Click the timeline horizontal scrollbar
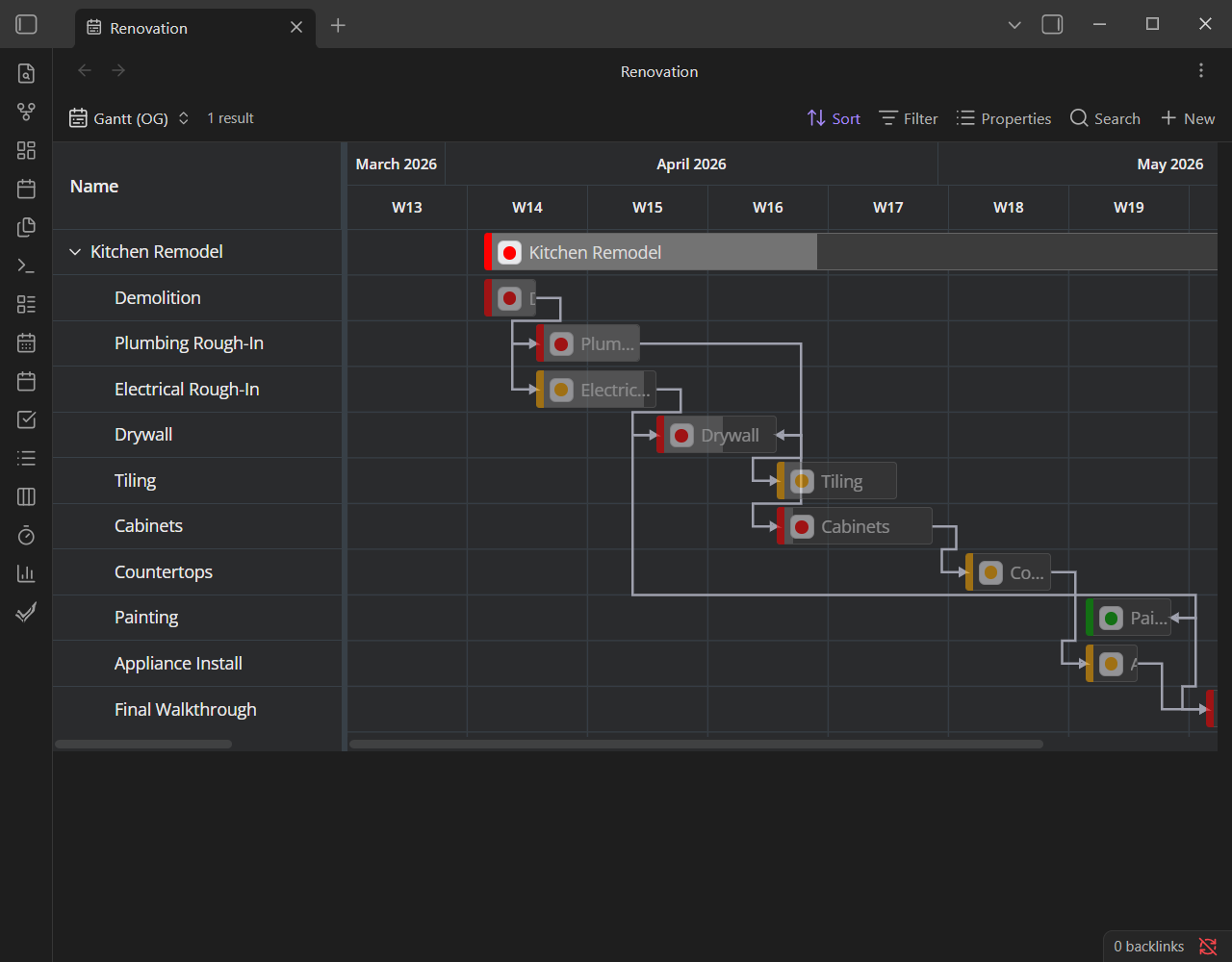1232x962 pixels. pyautogui.click(x=696, y=744)
